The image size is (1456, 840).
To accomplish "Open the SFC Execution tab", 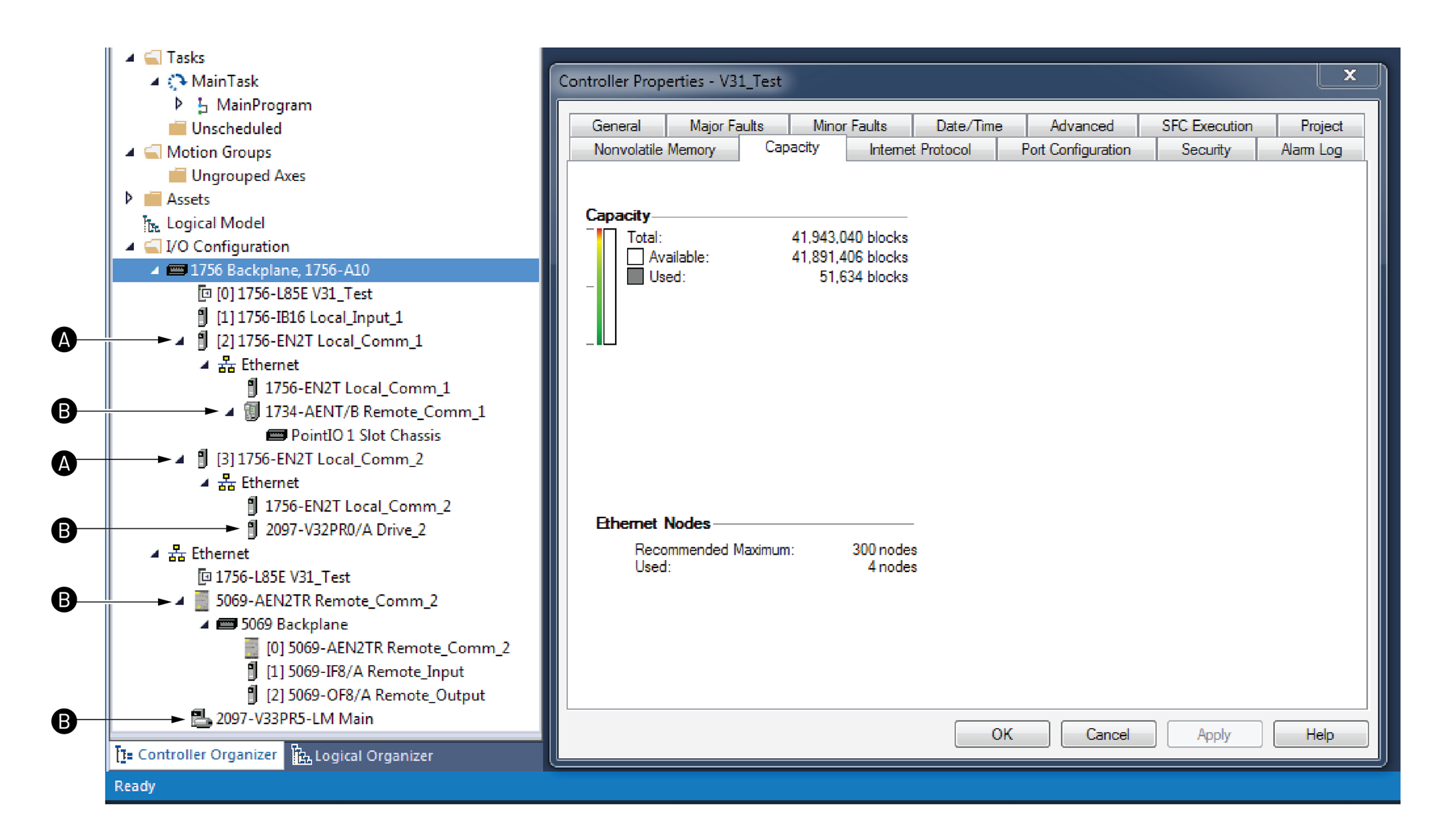I will 1207,126.
